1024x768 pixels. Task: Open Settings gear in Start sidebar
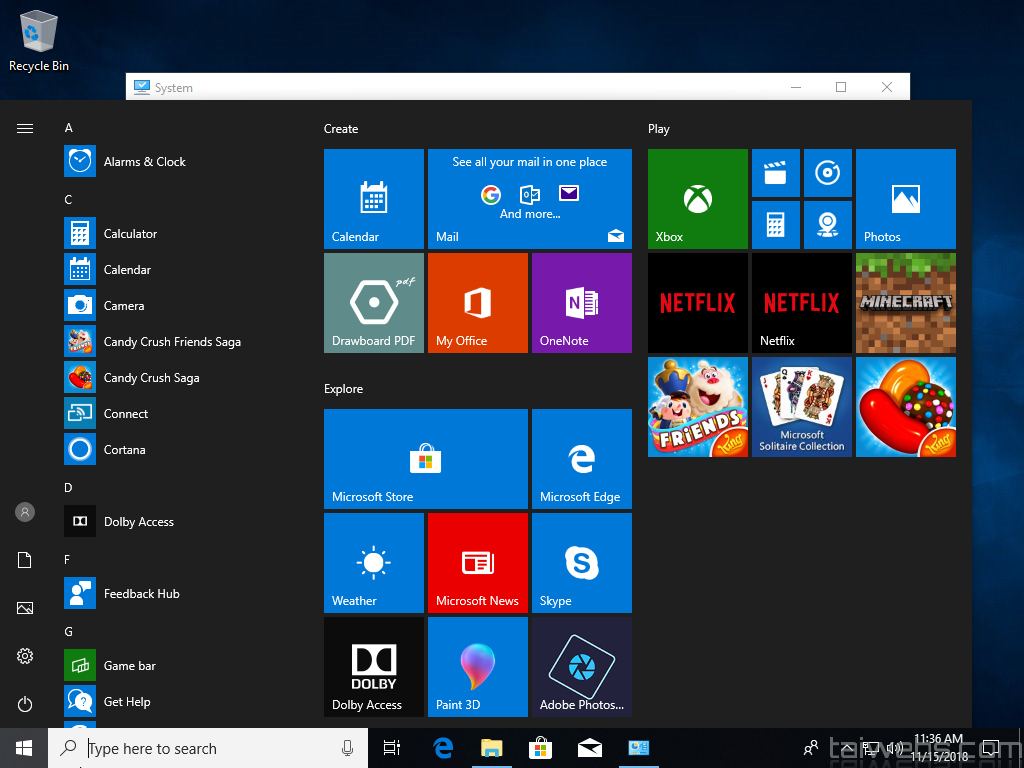25,656
